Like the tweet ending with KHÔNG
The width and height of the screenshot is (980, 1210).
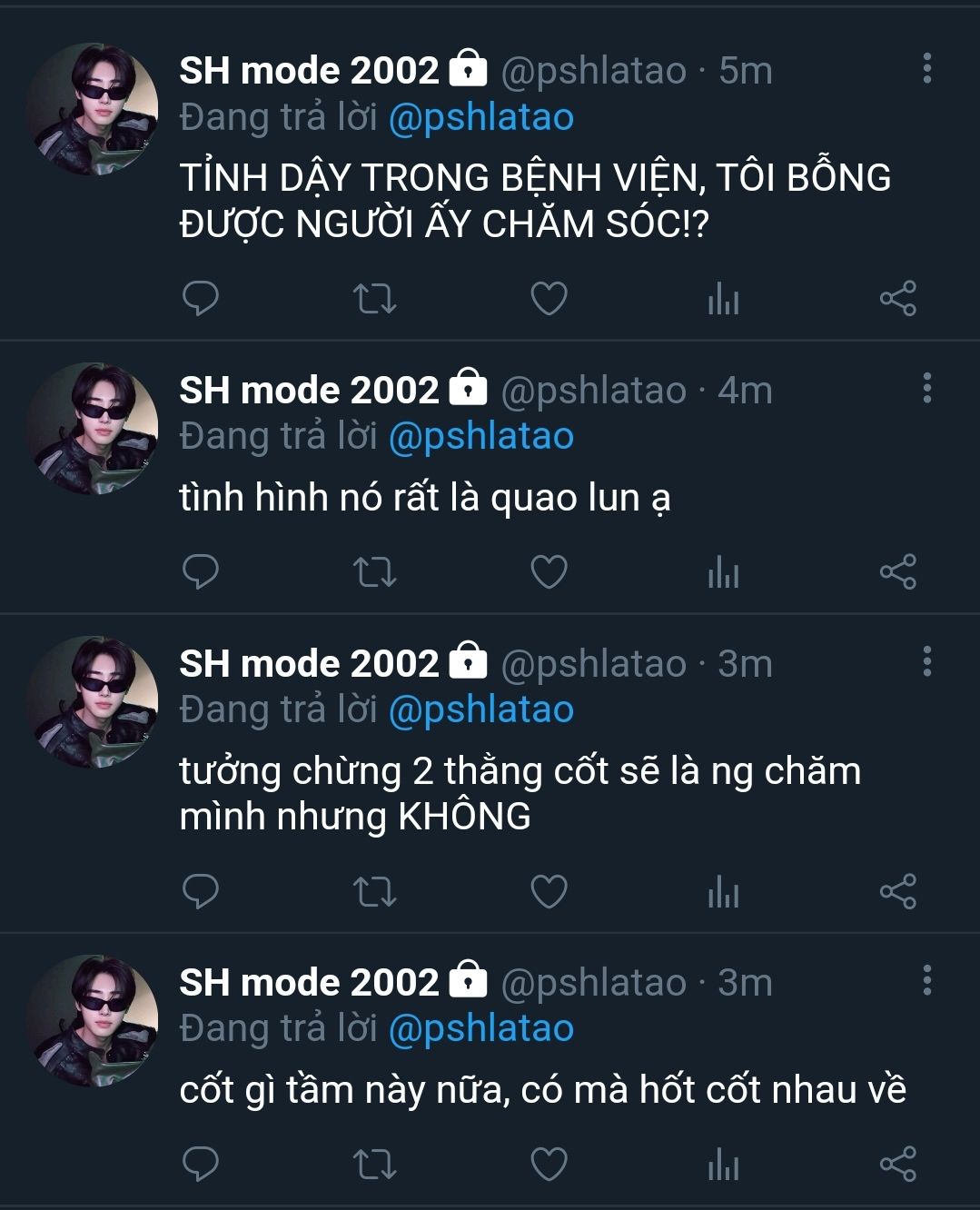[x=549, y=891]
